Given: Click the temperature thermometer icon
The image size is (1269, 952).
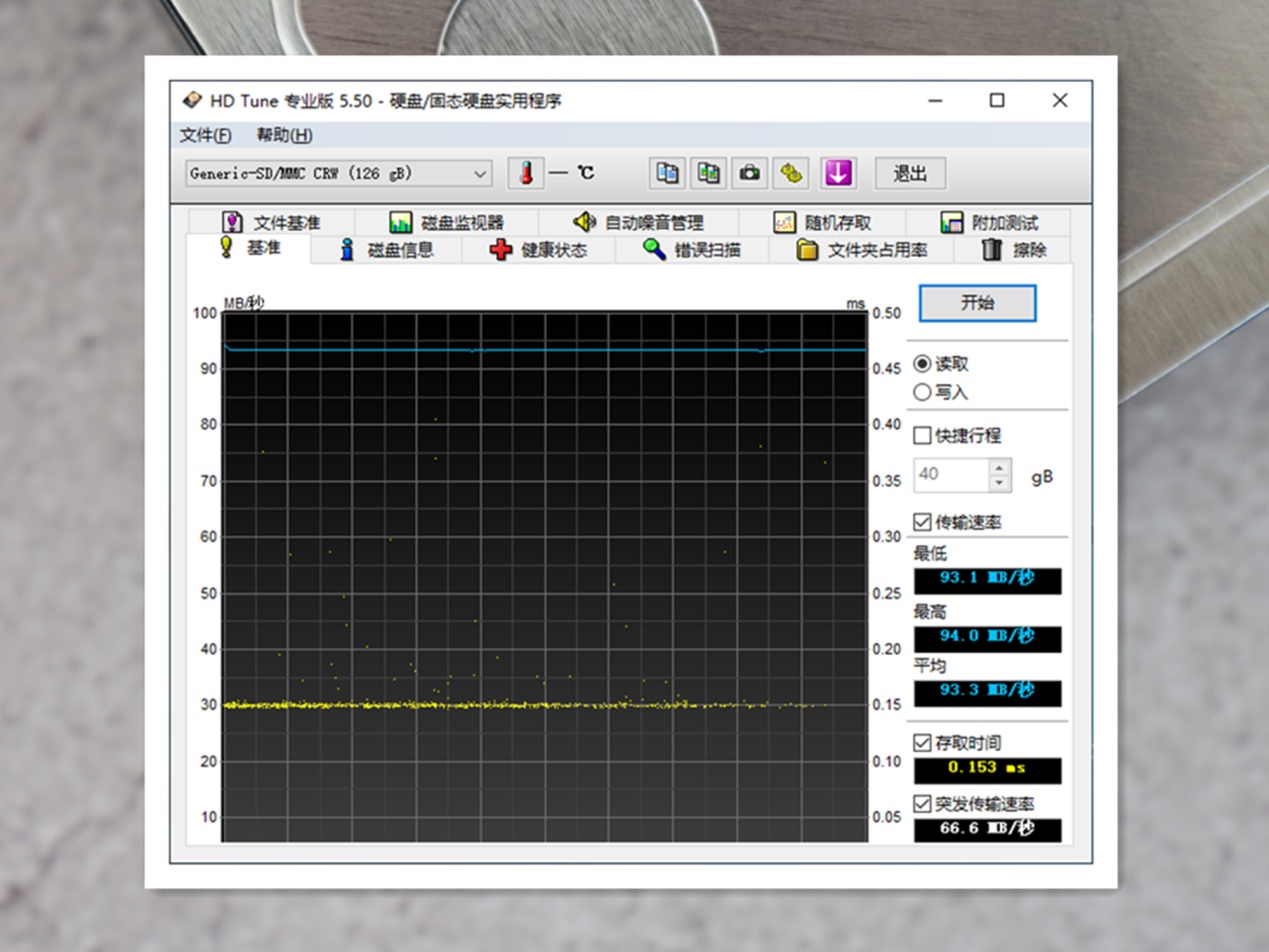Looking at the screenshot, I should point(525,173).
